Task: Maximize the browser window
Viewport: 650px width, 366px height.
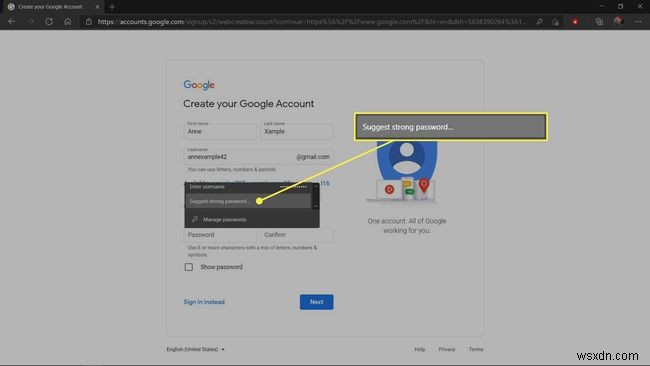Action: pyautogui.click(x=620, y=6)
